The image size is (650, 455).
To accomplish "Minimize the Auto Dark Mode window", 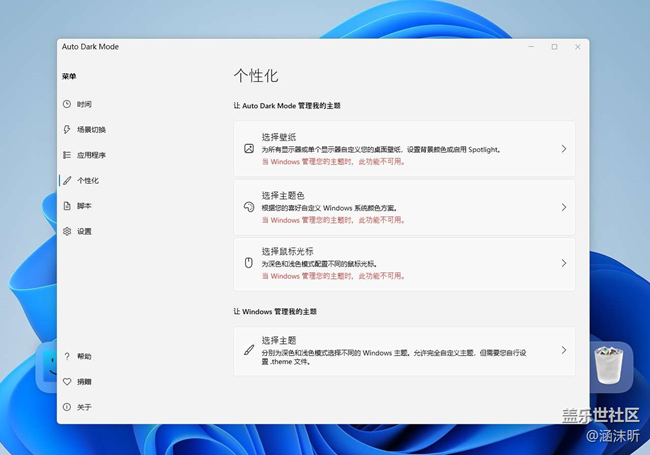I will pos(531,47).
